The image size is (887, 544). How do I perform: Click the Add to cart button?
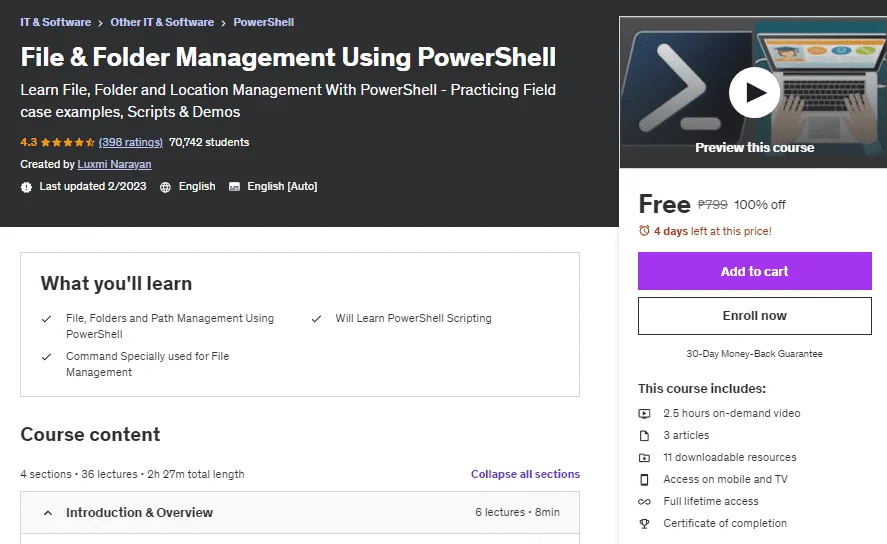[755, 271]
